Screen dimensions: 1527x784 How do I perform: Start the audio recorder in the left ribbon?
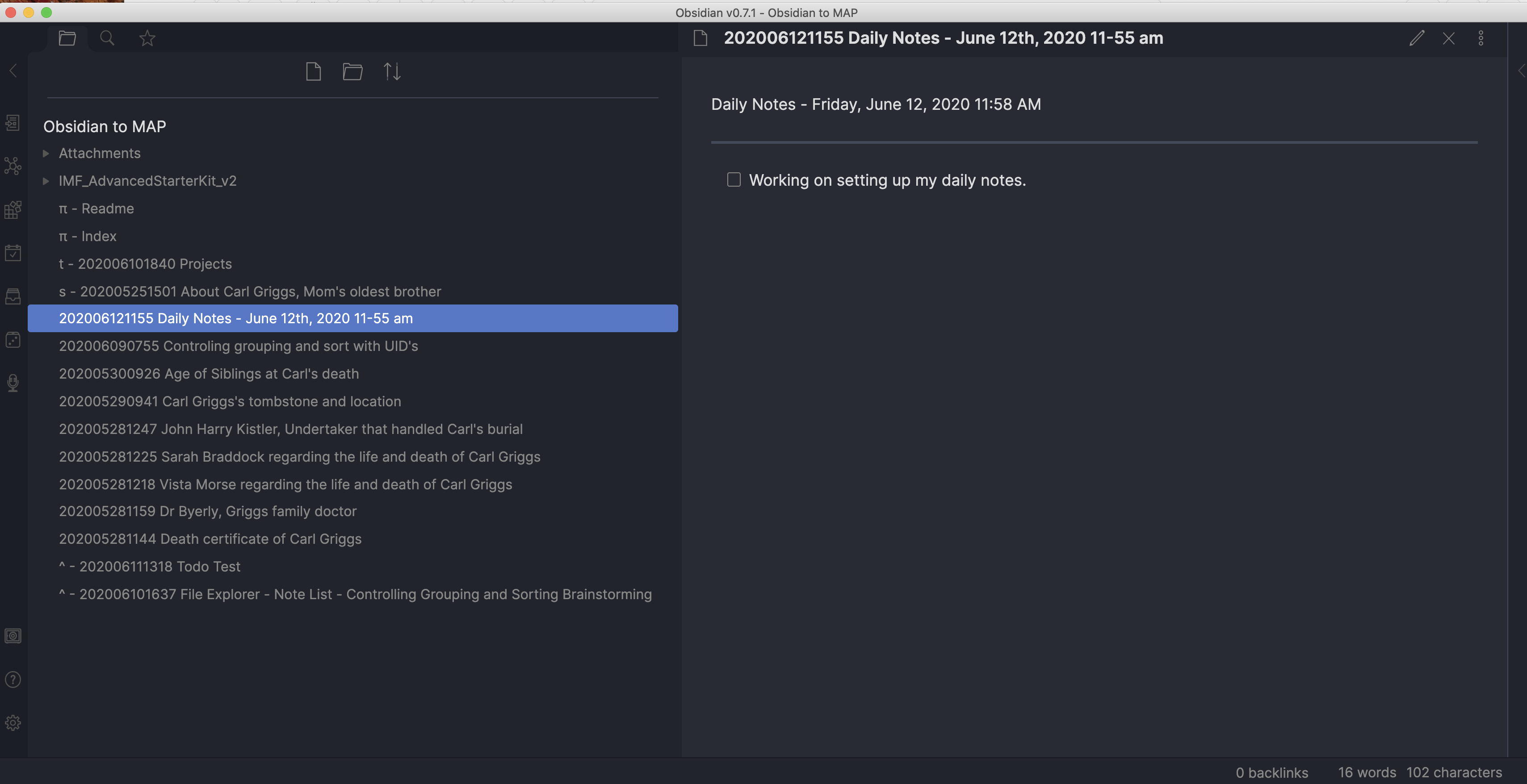13,382
